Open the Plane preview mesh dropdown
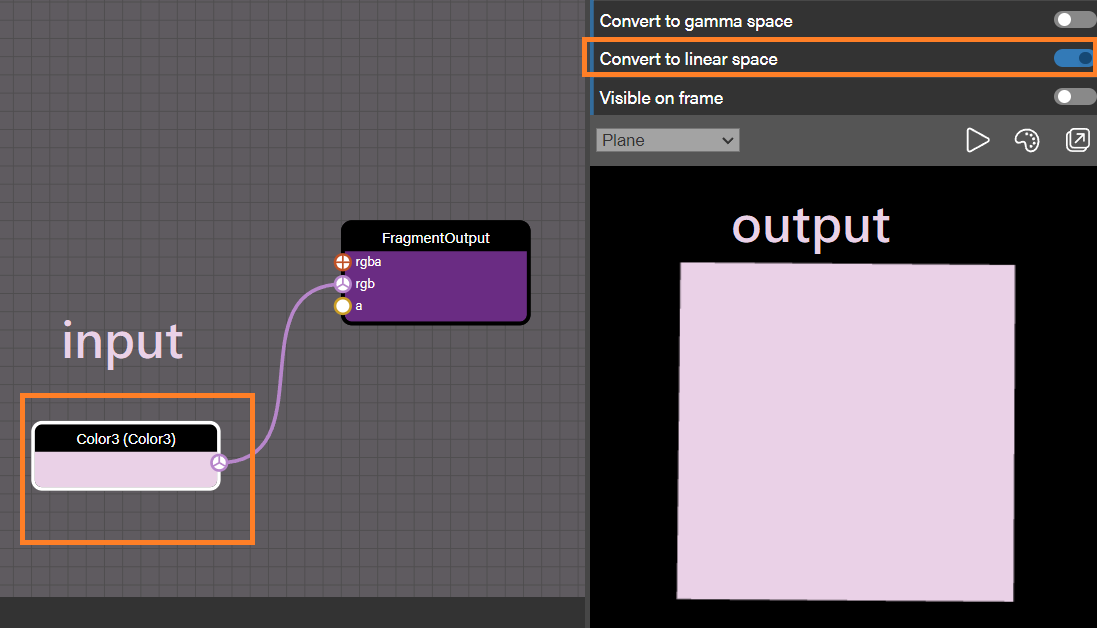The width and height of the screenshot is (1097, 628). (667, 140)
